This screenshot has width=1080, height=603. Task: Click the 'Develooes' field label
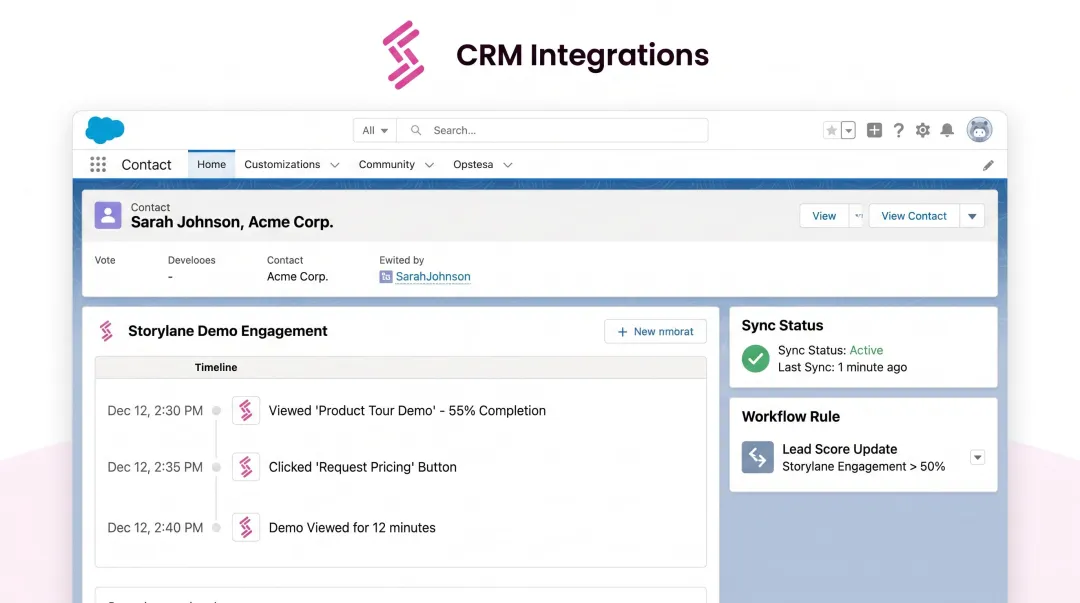[191, 260]
